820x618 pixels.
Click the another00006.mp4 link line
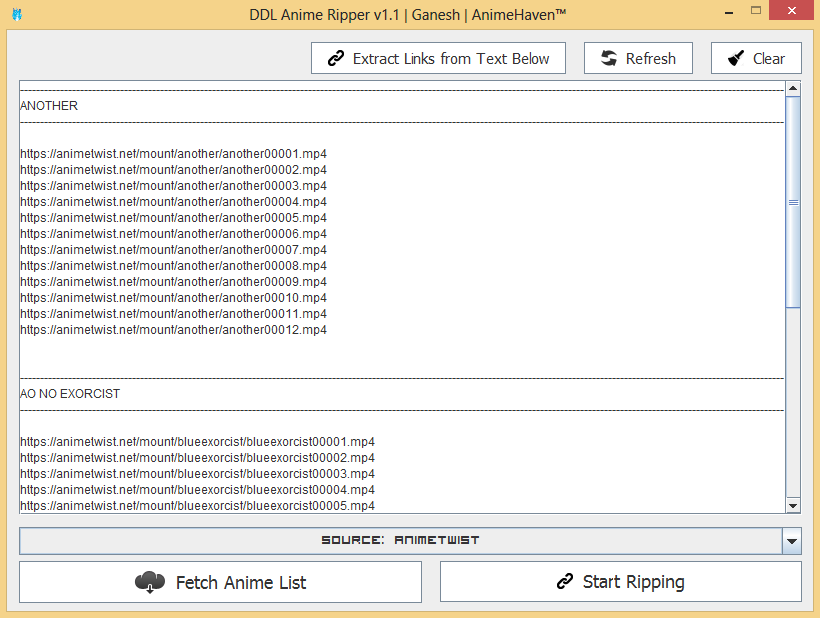[174, 234]
